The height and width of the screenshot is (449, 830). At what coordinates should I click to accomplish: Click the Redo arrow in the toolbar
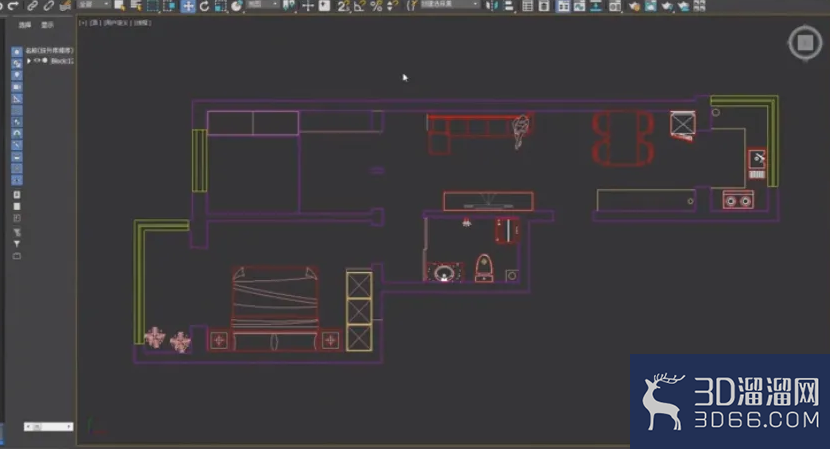pyautogui.click(x=13, y=5)
